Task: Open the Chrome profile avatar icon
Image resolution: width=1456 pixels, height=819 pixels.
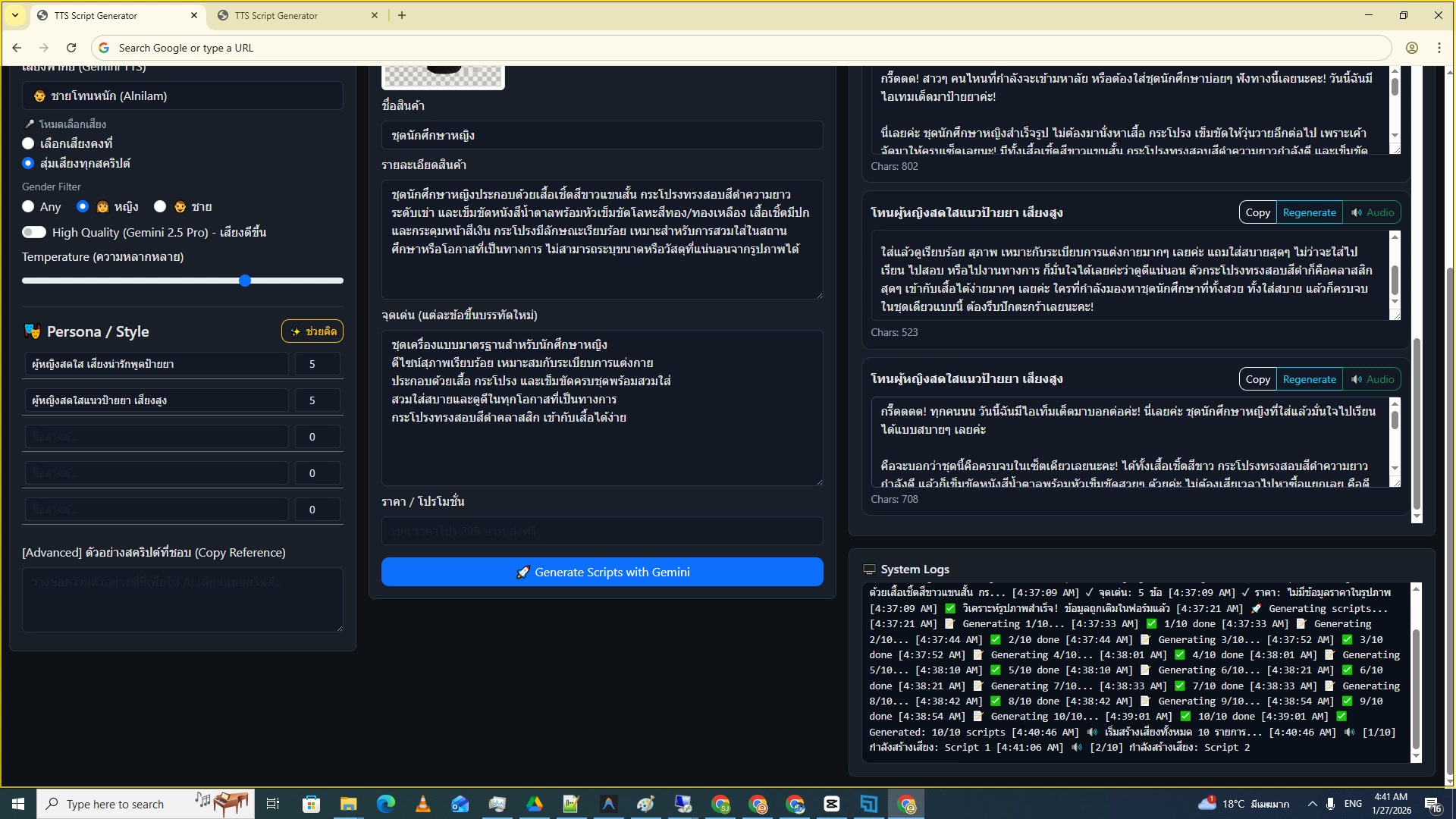Action: coord(1412,47)
